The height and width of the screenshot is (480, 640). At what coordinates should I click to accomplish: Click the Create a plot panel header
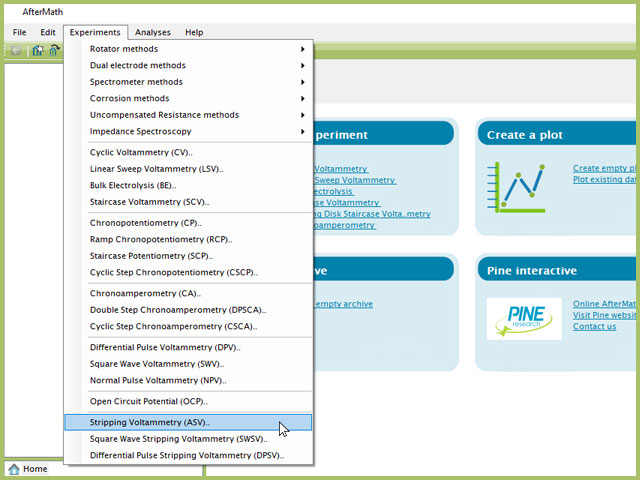[x=557, y=133]
